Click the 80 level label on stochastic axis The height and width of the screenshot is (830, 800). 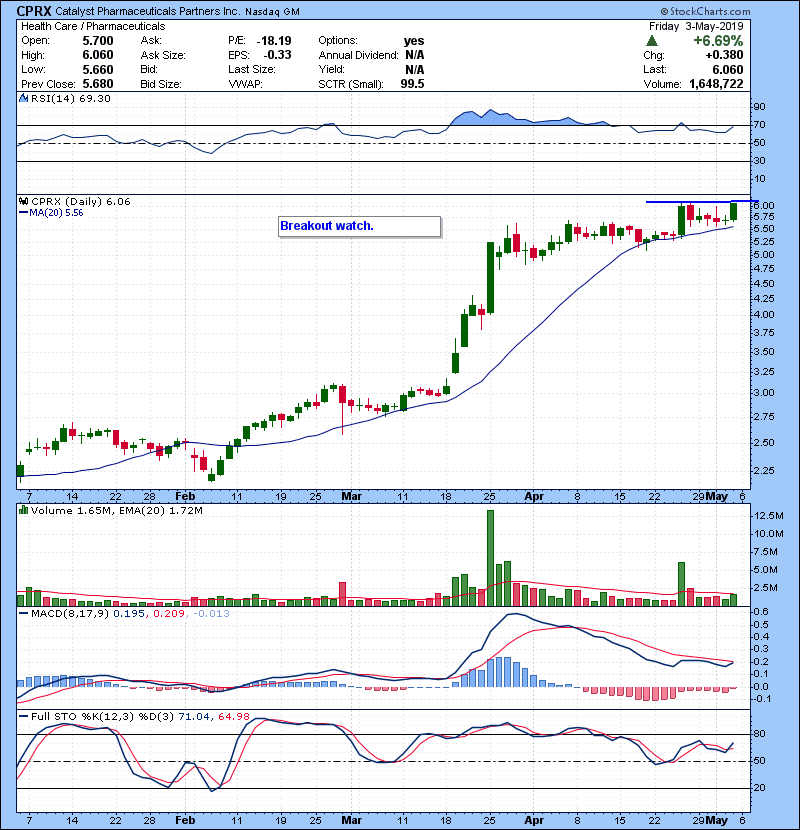tap(759, 734)
